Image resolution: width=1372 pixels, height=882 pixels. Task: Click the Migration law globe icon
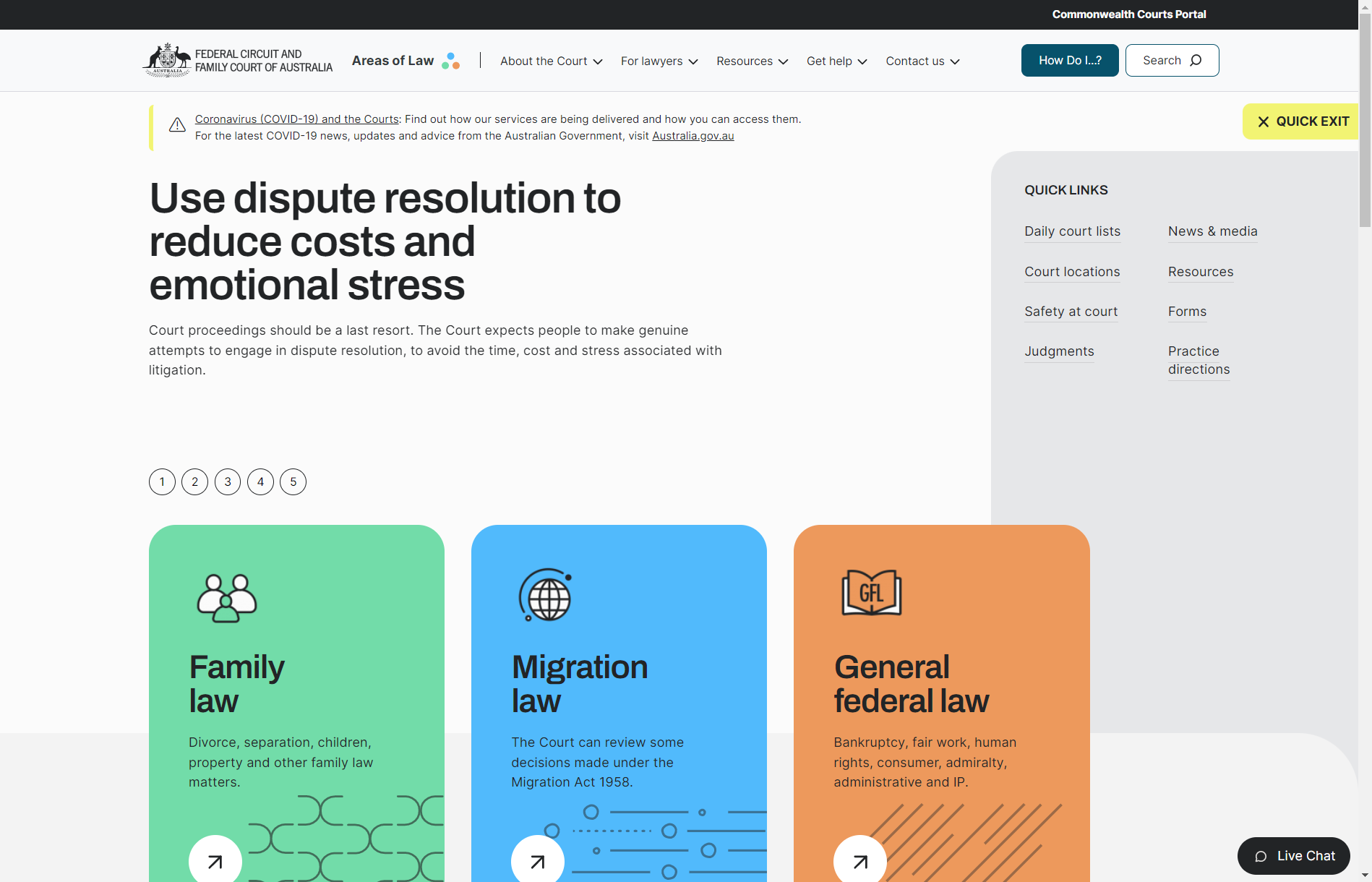pyautogui.click(x=546, y=595)
